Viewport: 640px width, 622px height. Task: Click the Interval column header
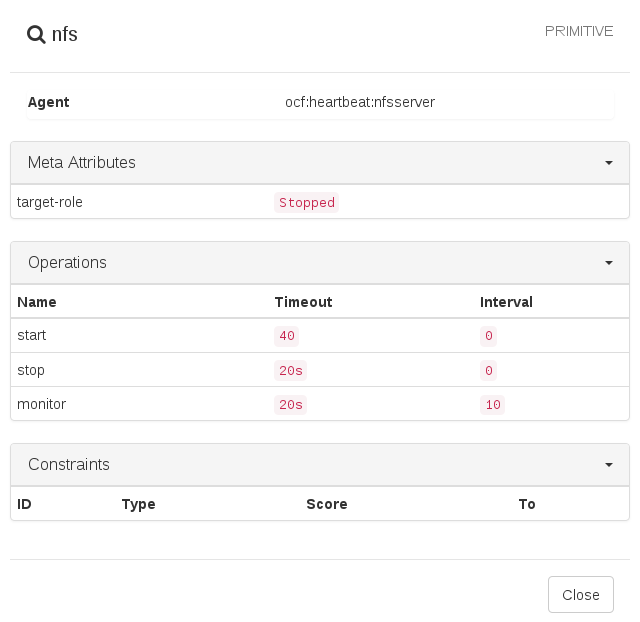coord(506,302)
